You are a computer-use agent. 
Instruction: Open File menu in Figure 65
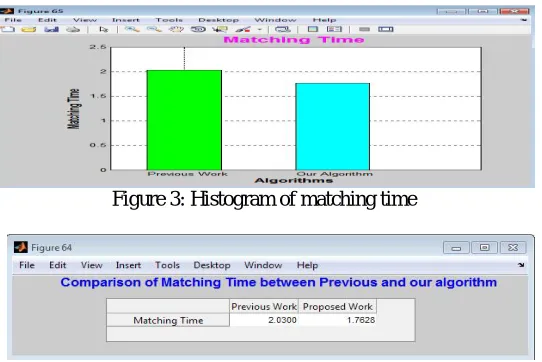point(13,20)
